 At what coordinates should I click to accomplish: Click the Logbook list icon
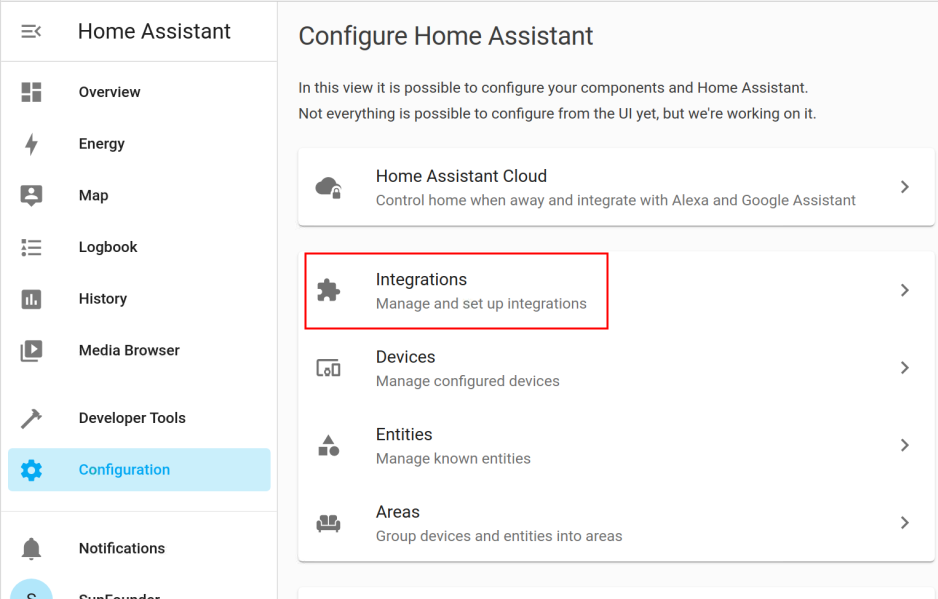(31, 247)
